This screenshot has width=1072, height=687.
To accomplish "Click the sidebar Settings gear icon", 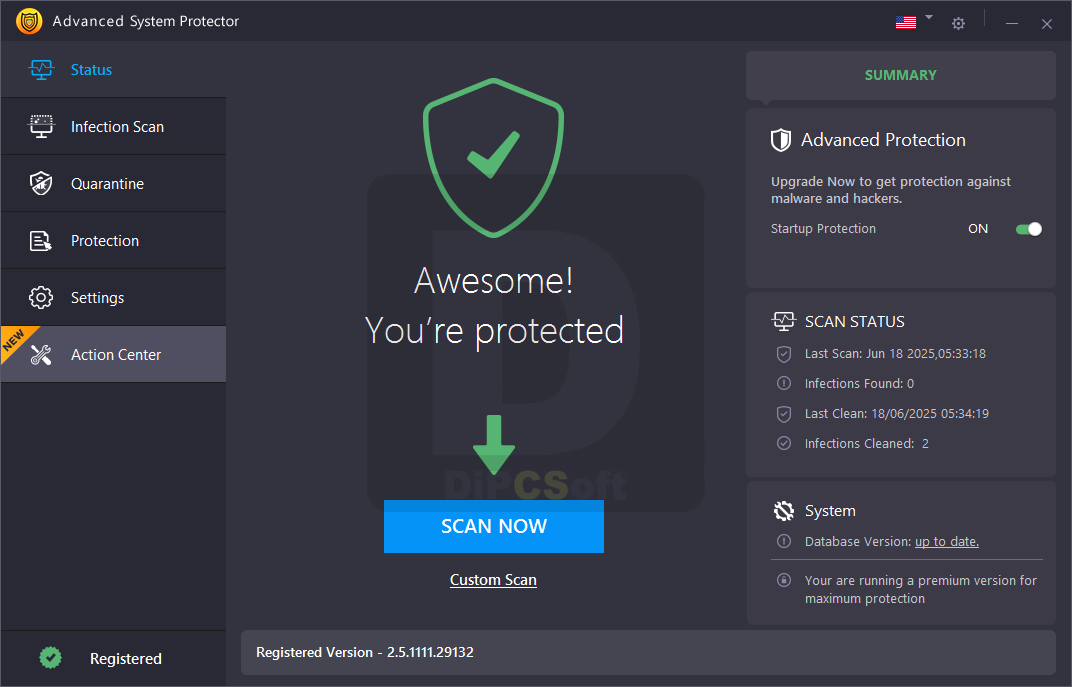I will coord(41,297).
